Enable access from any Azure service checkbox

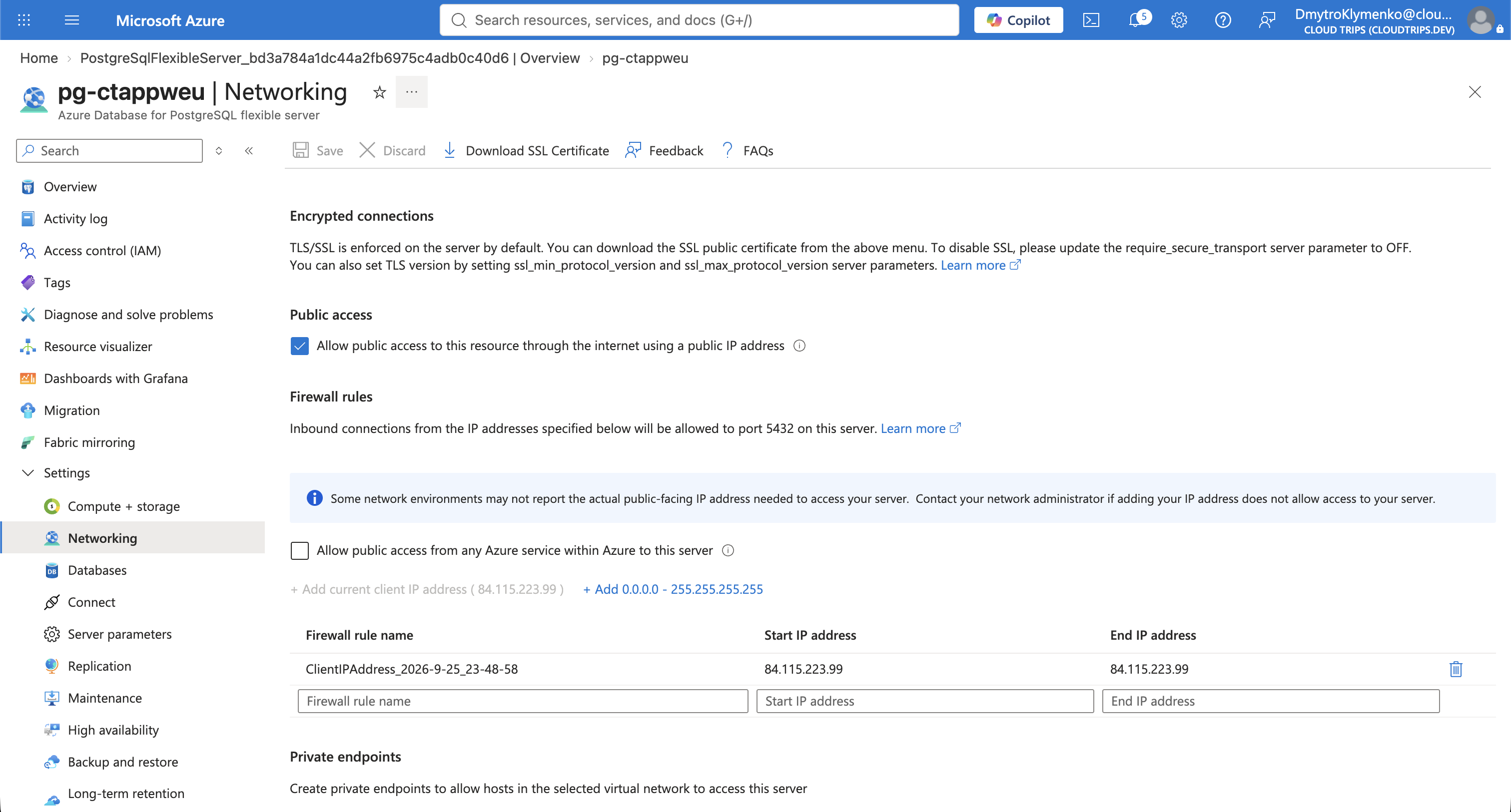pos(300,550)
